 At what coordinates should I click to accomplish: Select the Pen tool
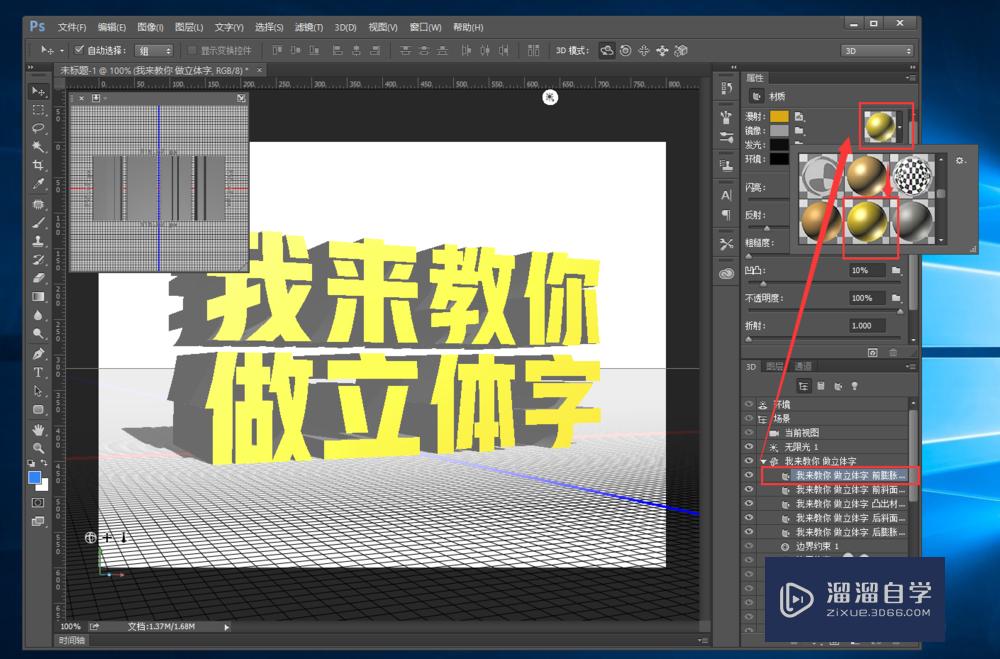click(x=38, y=353)
